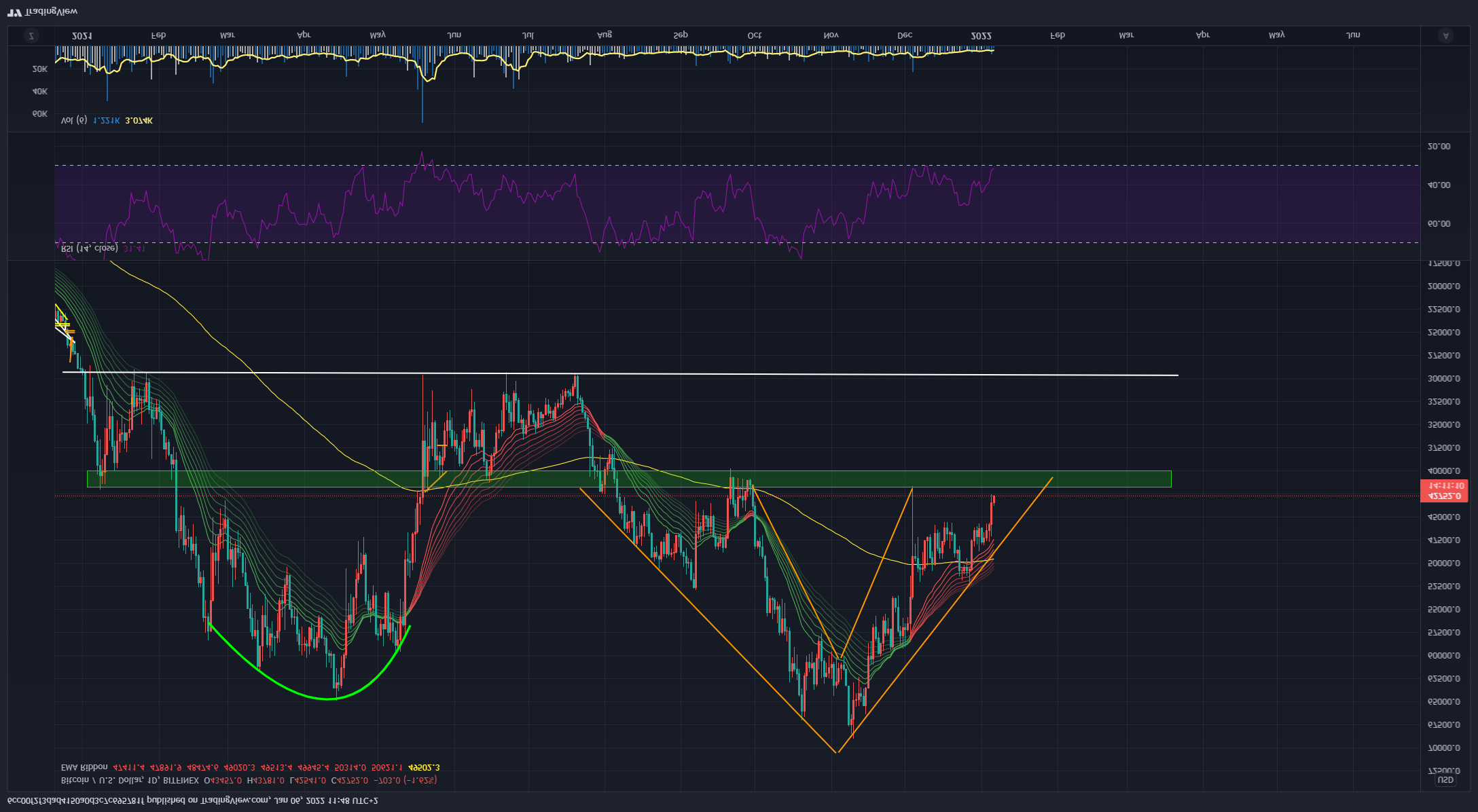The image size is (1478, 812).
Task: Click the circular A auto-scale button
Action: pos(1445,36)
